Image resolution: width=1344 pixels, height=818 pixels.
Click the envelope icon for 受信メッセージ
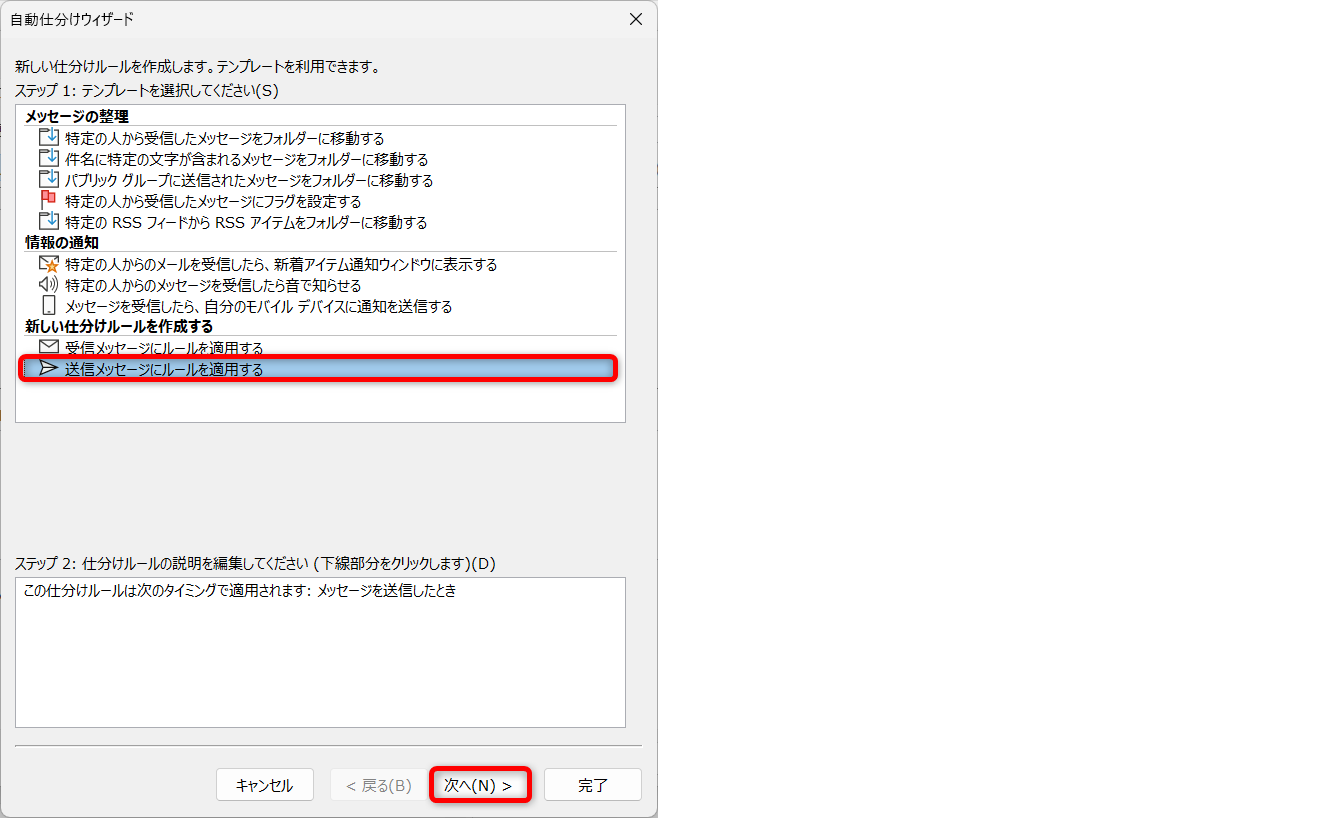tap(49, 348)
